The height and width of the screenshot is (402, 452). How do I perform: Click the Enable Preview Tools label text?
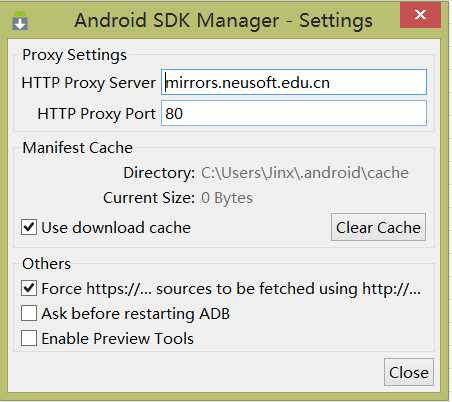click(117, 339)
